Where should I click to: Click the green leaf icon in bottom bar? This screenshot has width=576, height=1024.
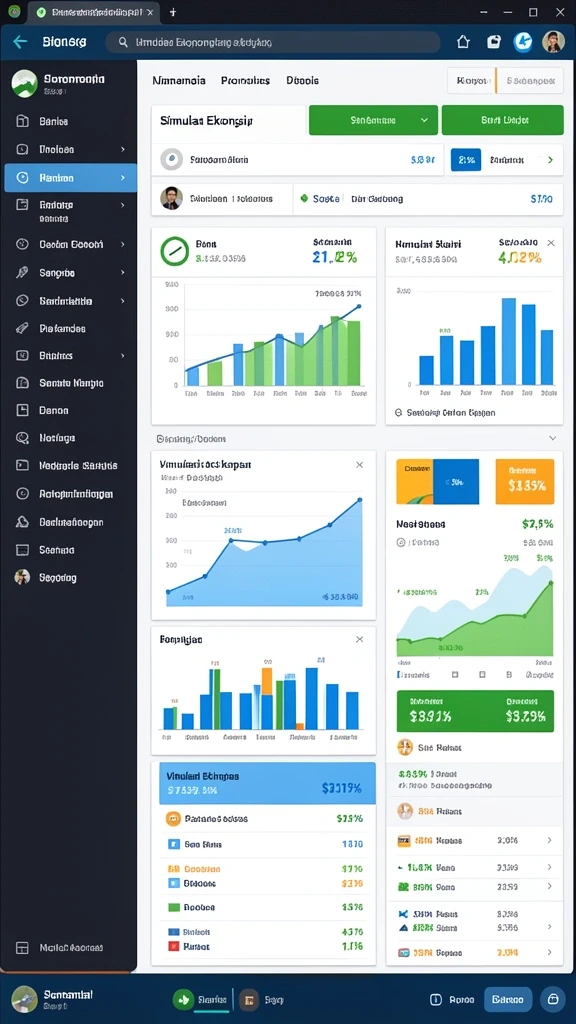click(184, 999)
